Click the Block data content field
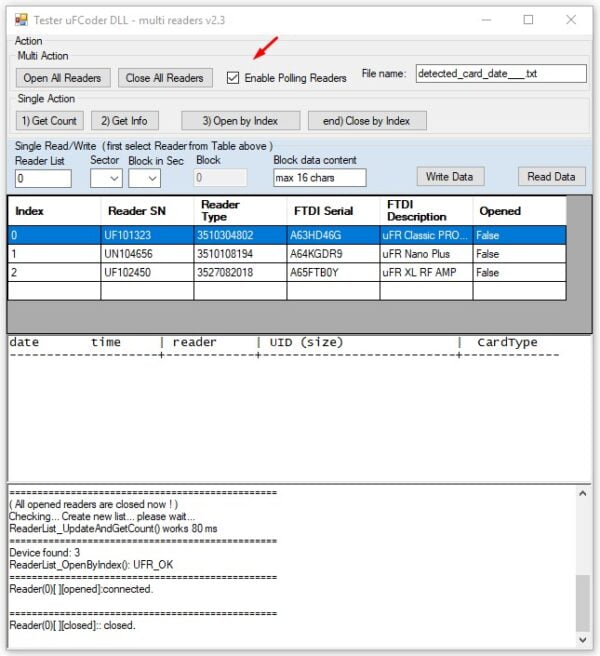Image resolution: width=600 pixels, height=656 pixels. click(319, 178)
